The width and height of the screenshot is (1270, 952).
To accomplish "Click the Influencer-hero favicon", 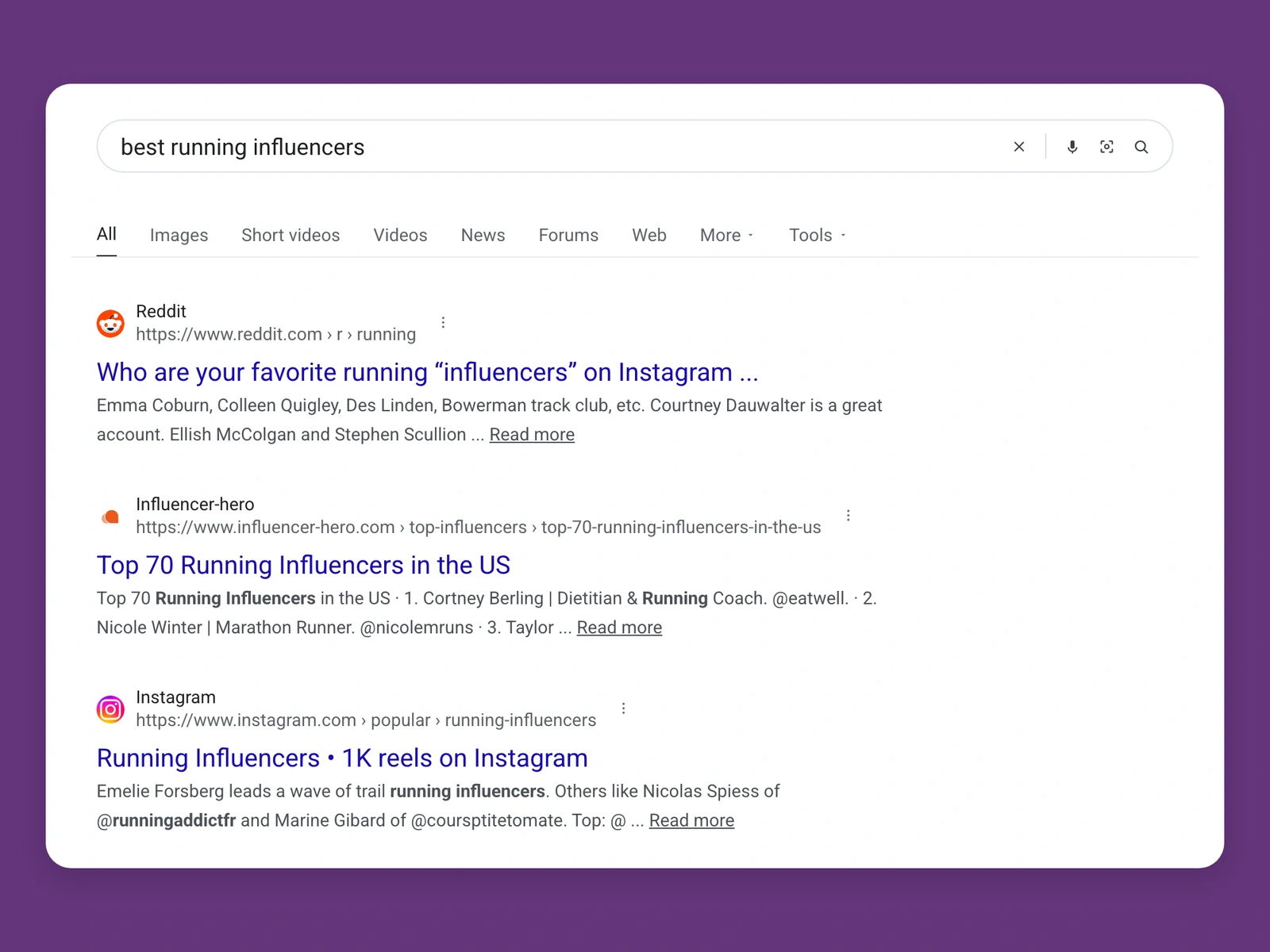I will [110, 516].
